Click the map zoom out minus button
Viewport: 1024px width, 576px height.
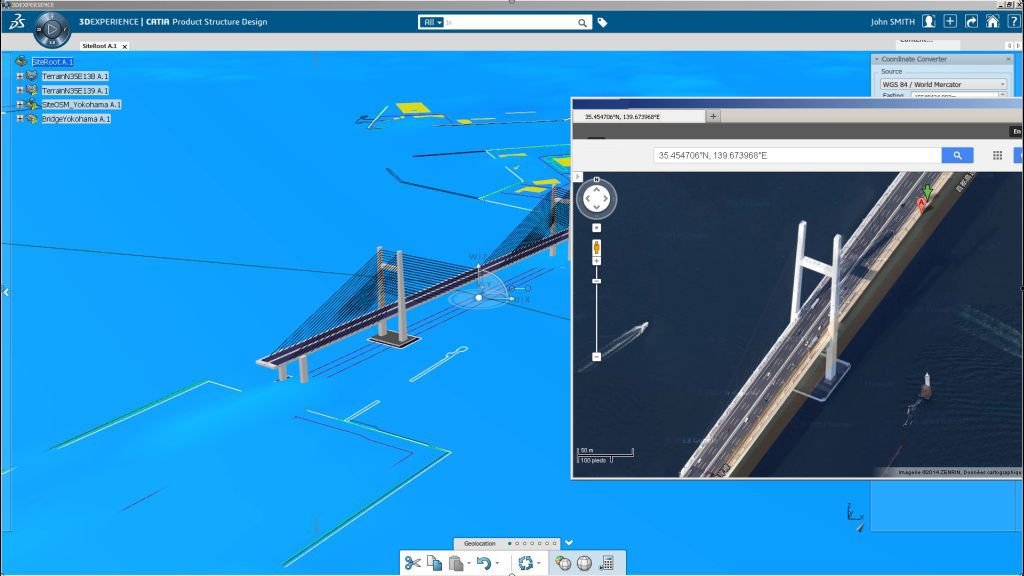(596, 356)
